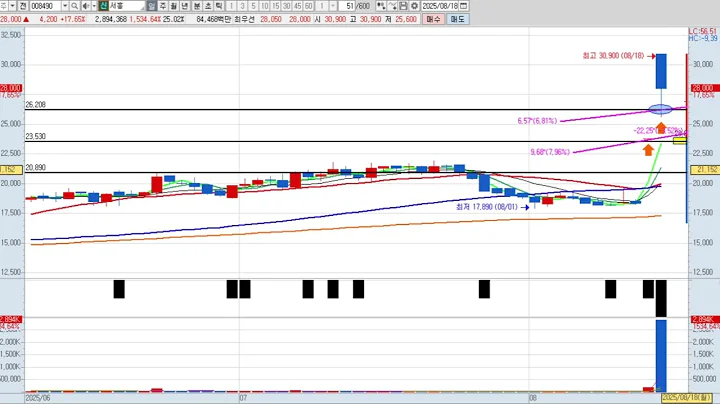
Task: Click the green 신 badge before stock name
Action: 103,6
